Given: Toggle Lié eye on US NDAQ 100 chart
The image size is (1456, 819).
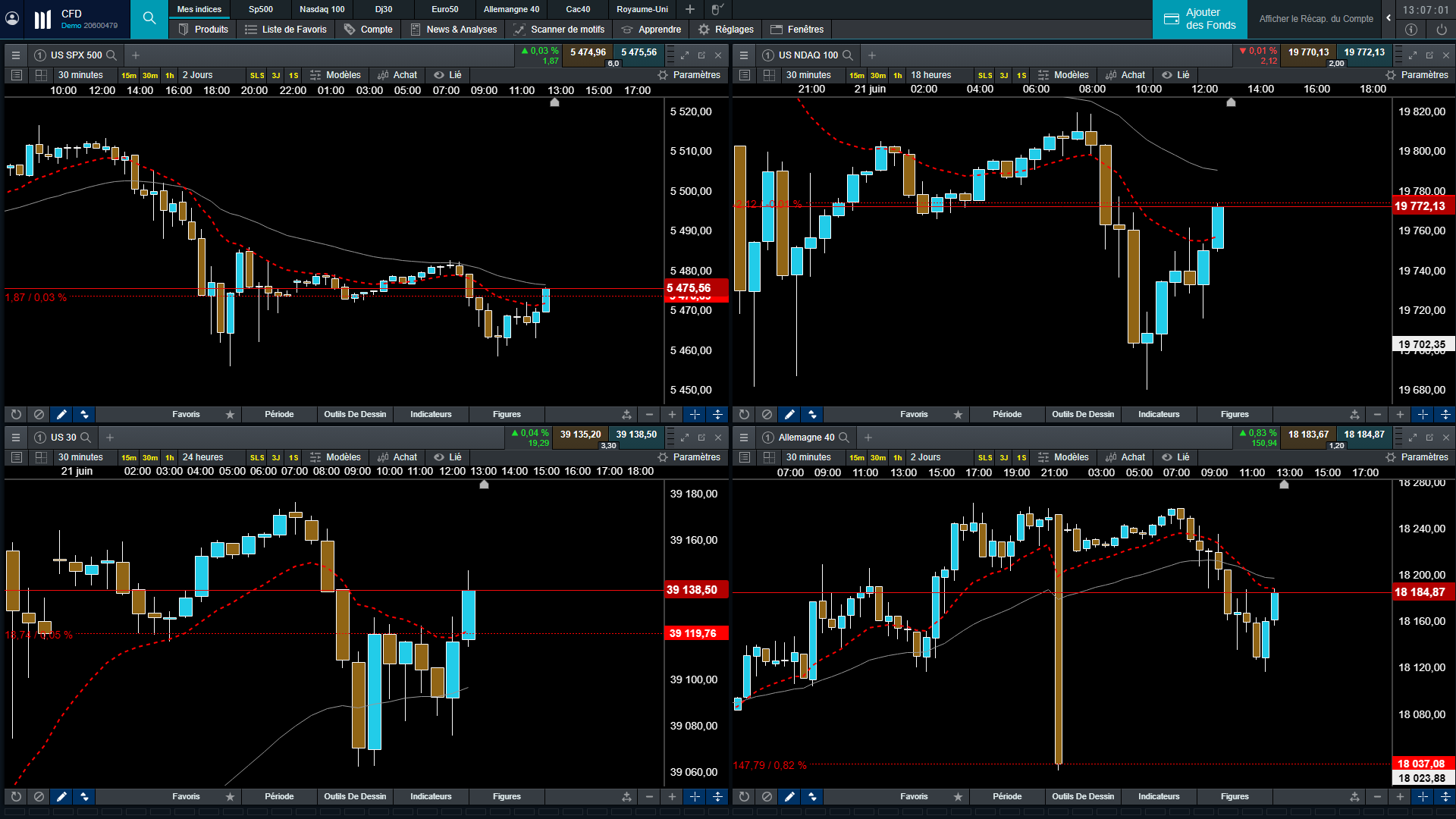Looking at the screenshot, I should pos(1168,75).
